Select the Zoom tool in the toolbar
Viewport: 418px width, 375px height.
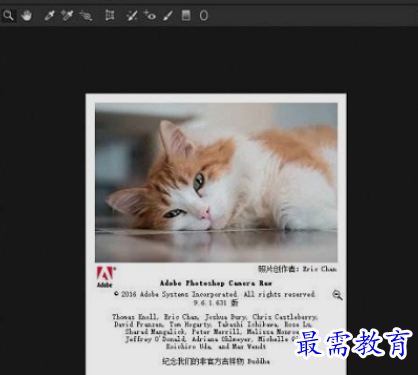coord(8,15)
